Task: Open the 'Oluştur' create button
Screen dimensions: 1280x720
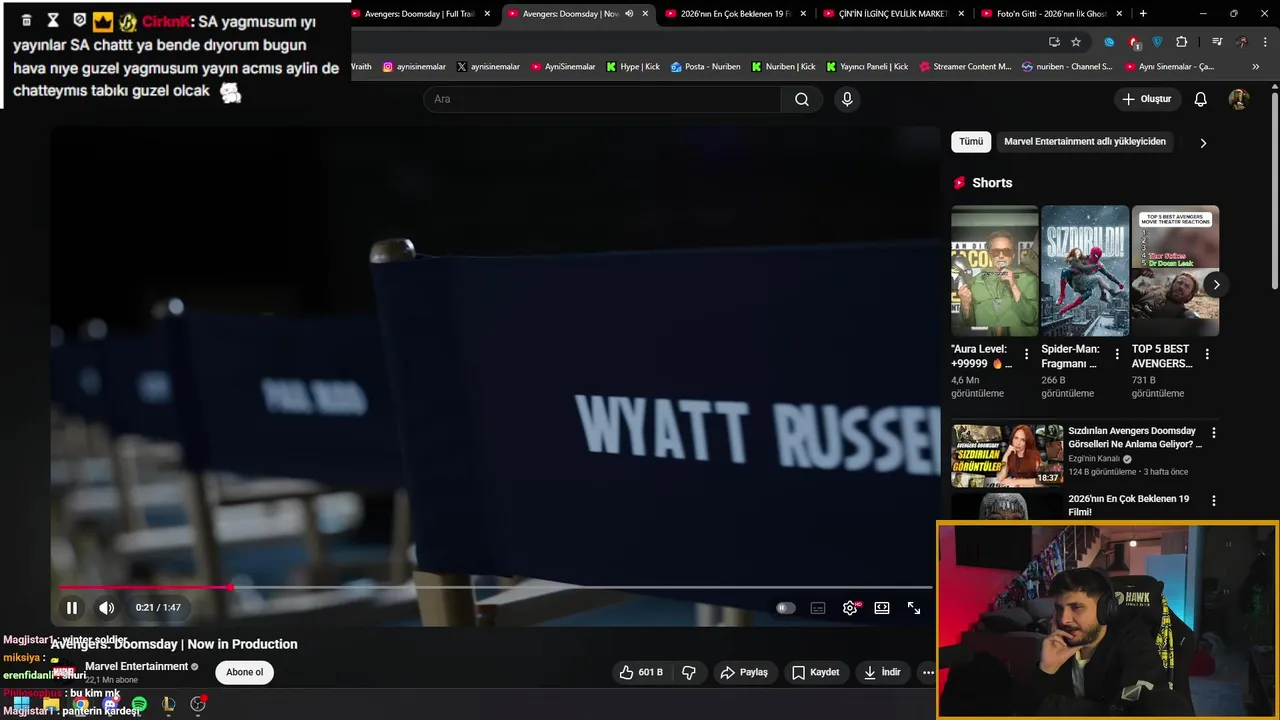Action: pyautogui.click(x=1147, y=99)
